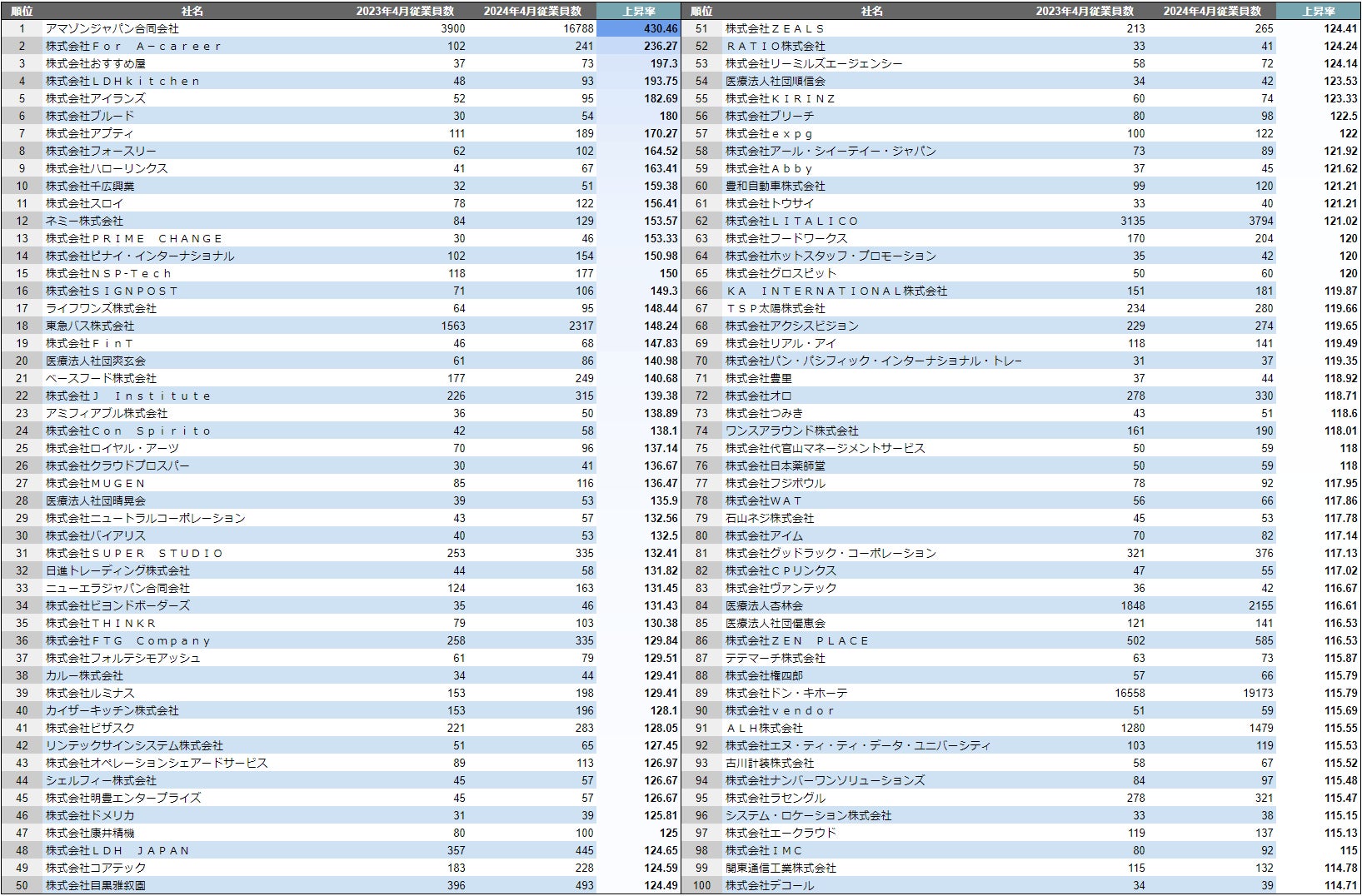The image size is (1362, 896).
Task: Select company 株式会社目黒雅叙園
Action: coord(96,885)
